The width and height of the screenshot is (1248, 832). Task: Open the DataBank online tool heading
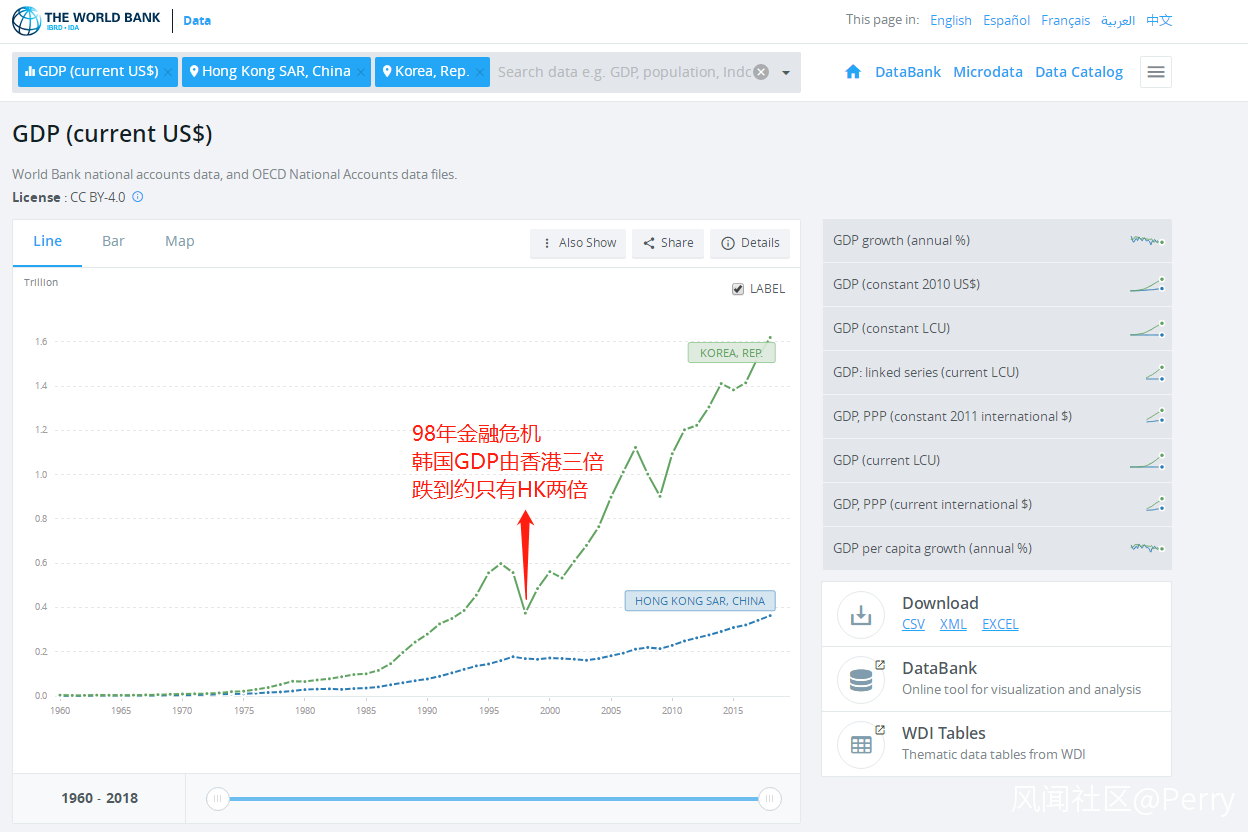pyautogui.click(x=939, y=668)
